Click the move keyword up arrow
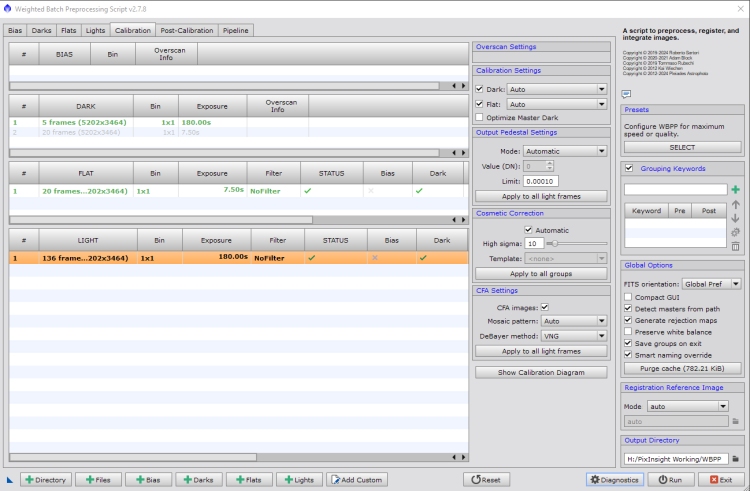The height and width of the screenshot is (491, 750). click(x=735, y=204)
